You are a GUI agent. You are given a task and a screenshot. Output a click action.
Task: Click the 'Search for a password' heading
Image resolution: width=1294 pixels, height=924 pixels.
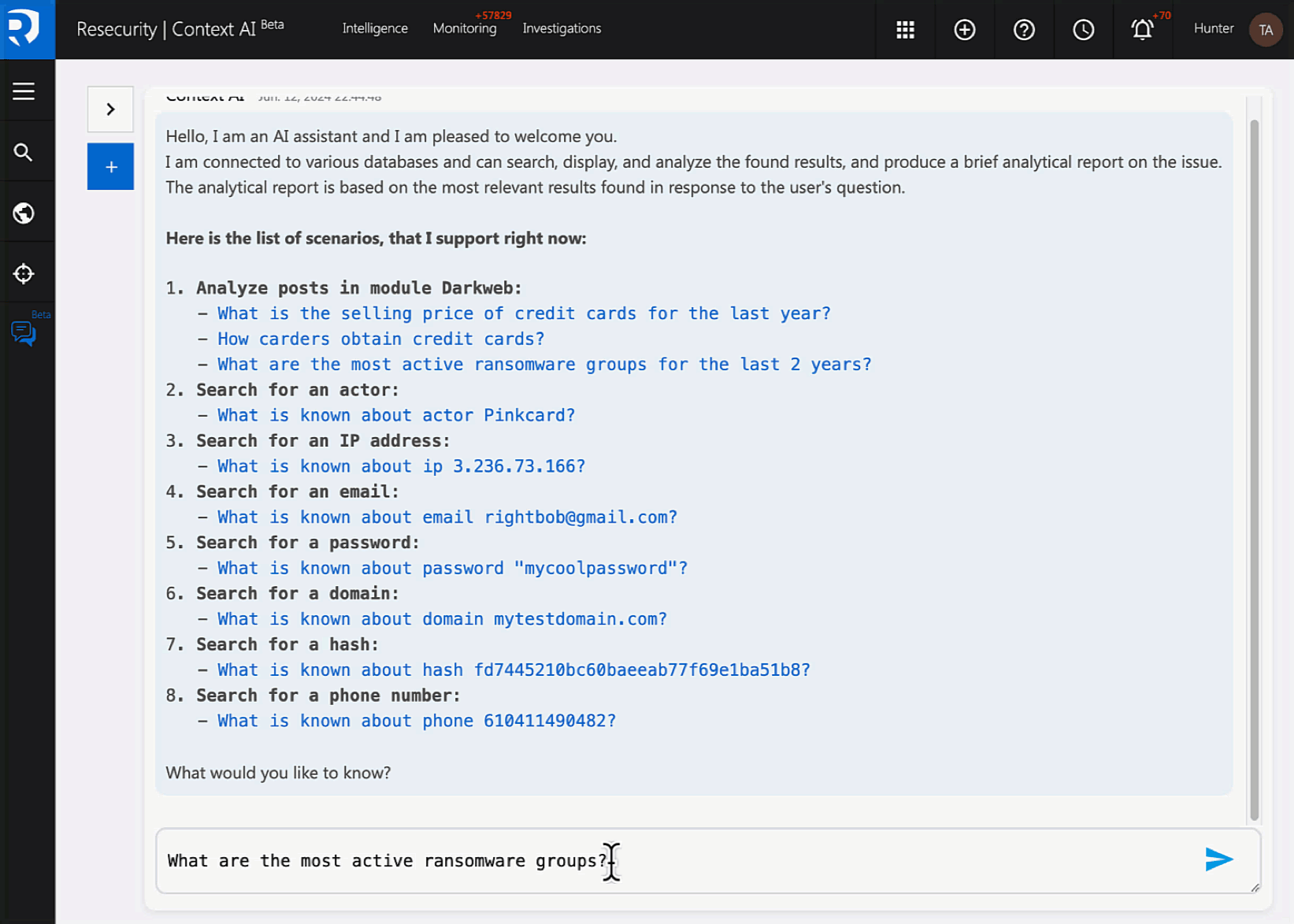(x=308, y=543)
